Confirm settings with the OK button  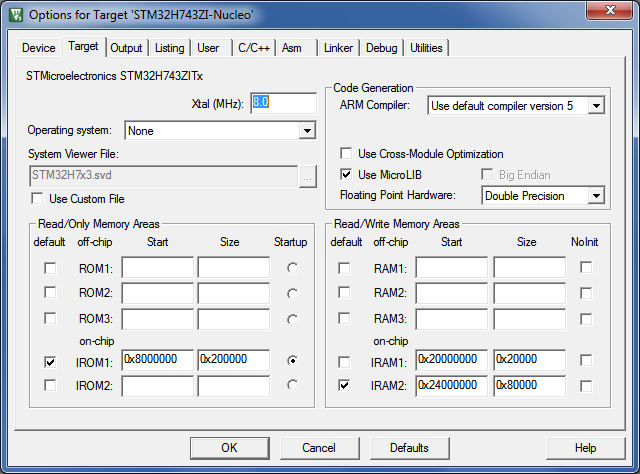(x=229, y=448)
